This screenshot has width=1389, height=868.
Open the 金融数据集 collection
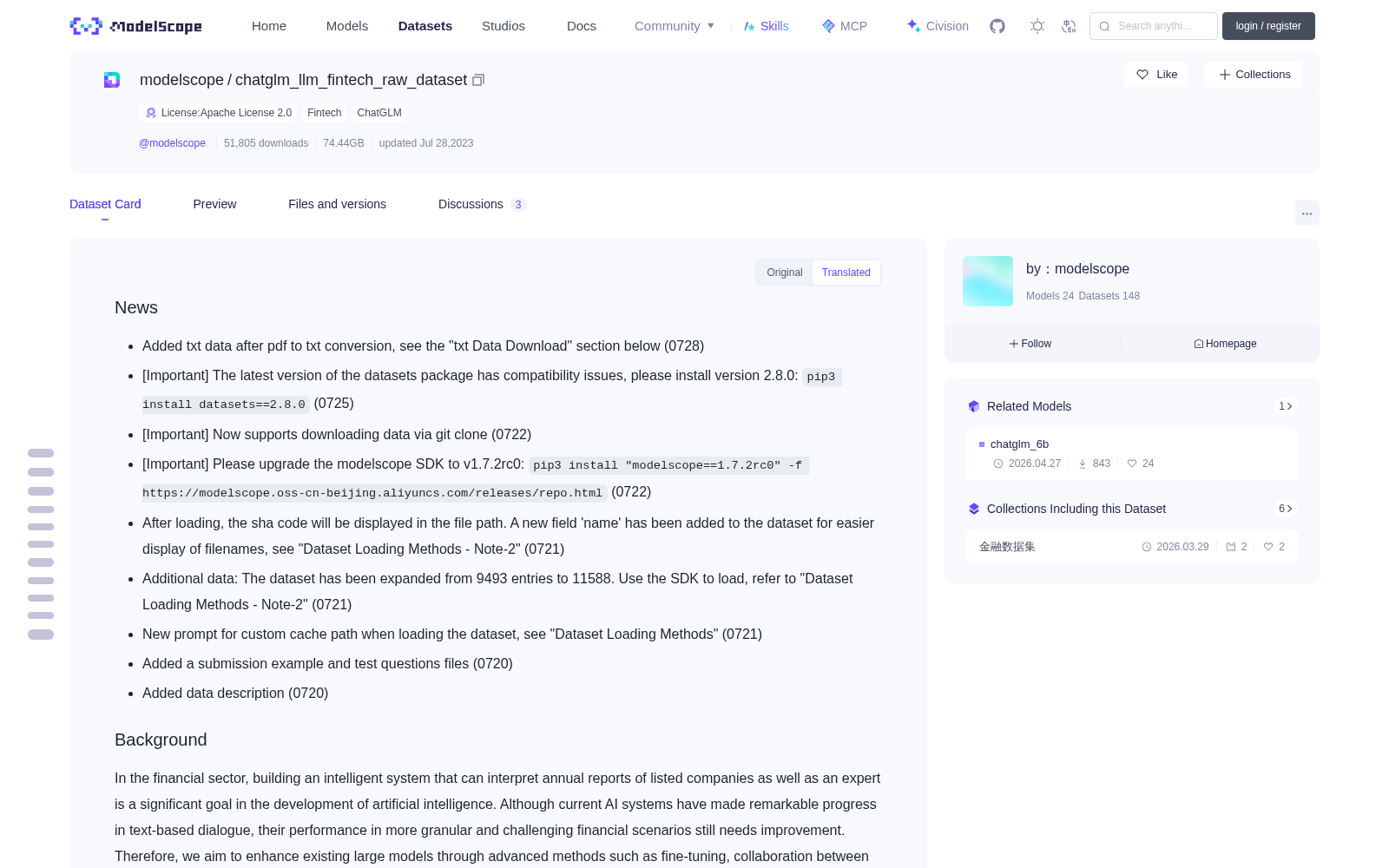[1132, 547]
